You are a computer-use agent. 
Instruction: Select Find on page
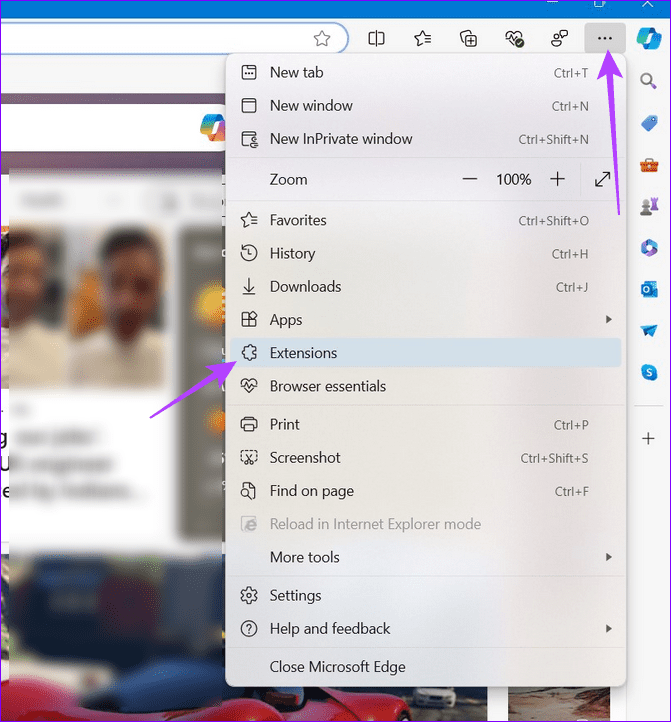[x=426, y=491]
